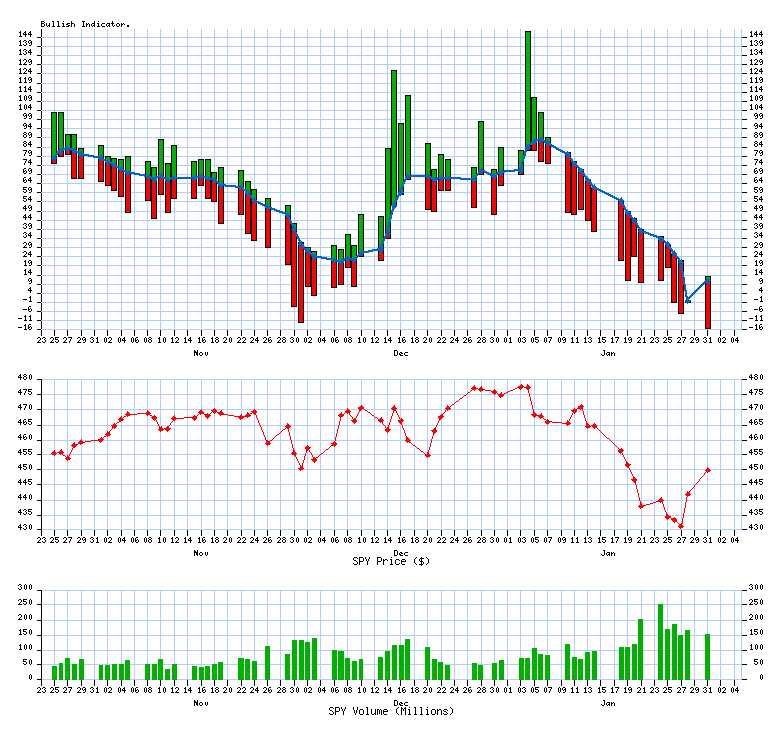Screen dimensions: 784x729
Task: Select the rightmost red bullish indicator bar
Action: click(708, 305)
